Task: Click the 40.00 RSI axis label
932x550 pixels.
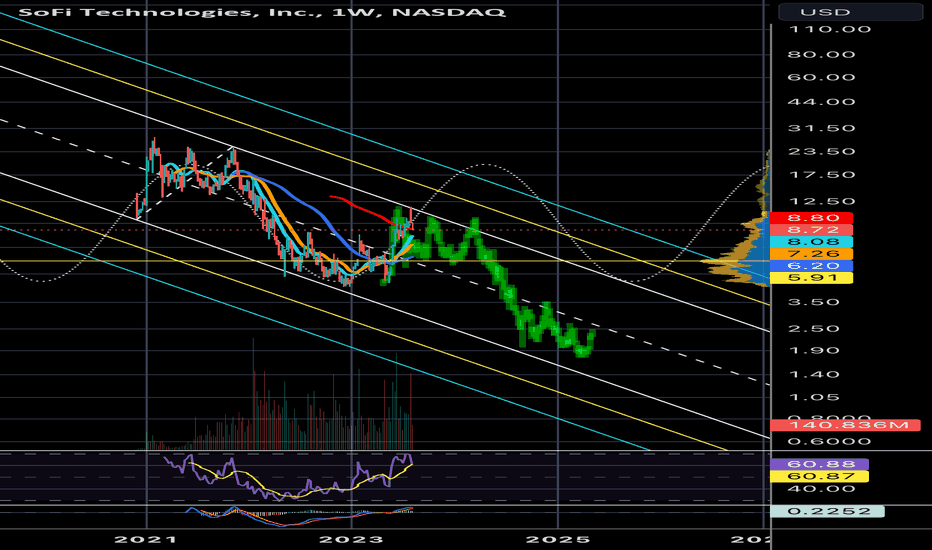Action: pos(821,489)
